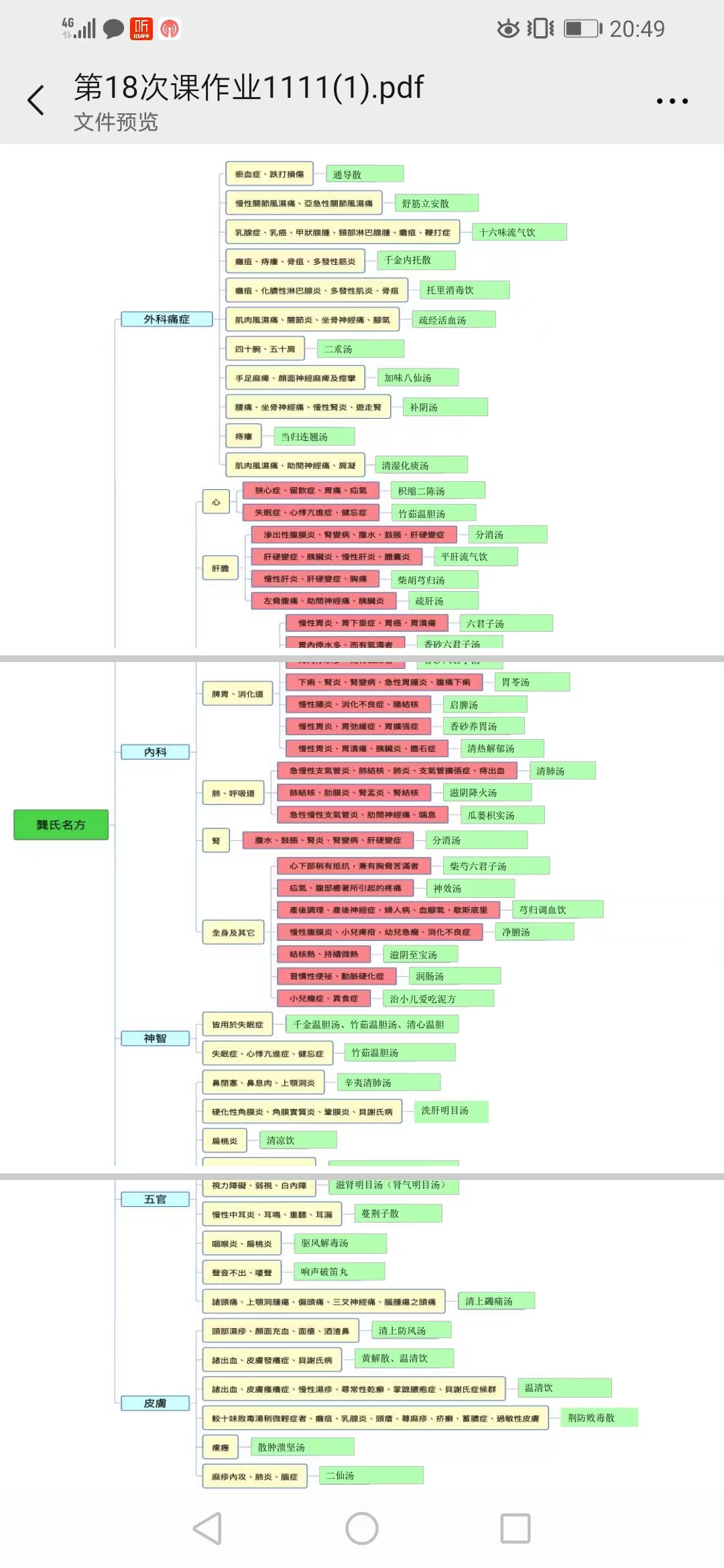
Task: Tap the triangle back button in navigation bar
Action: pyautogui.click(x=207, y=1528)
